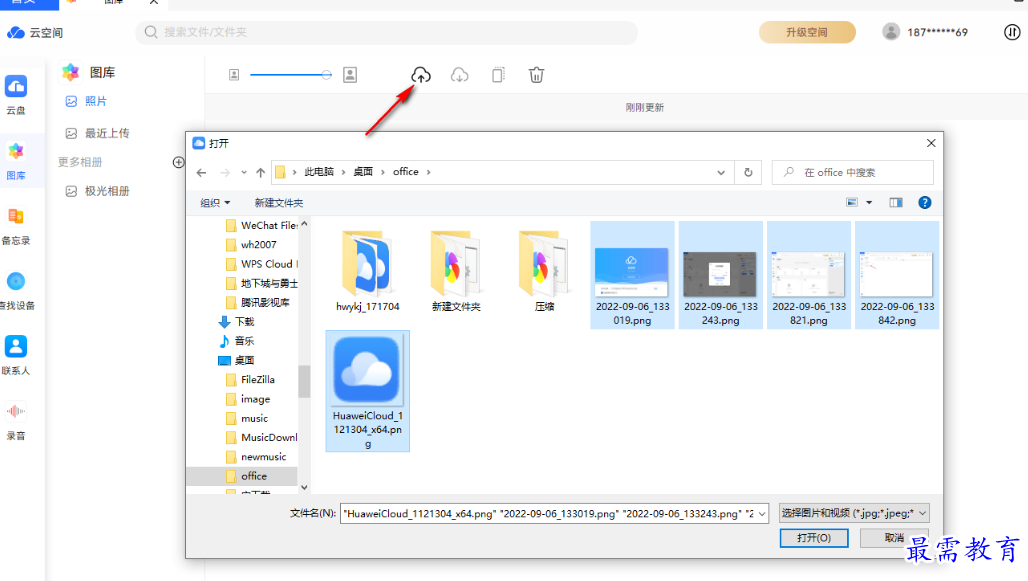Add a new album with plus icon

(x=178, y=162)
